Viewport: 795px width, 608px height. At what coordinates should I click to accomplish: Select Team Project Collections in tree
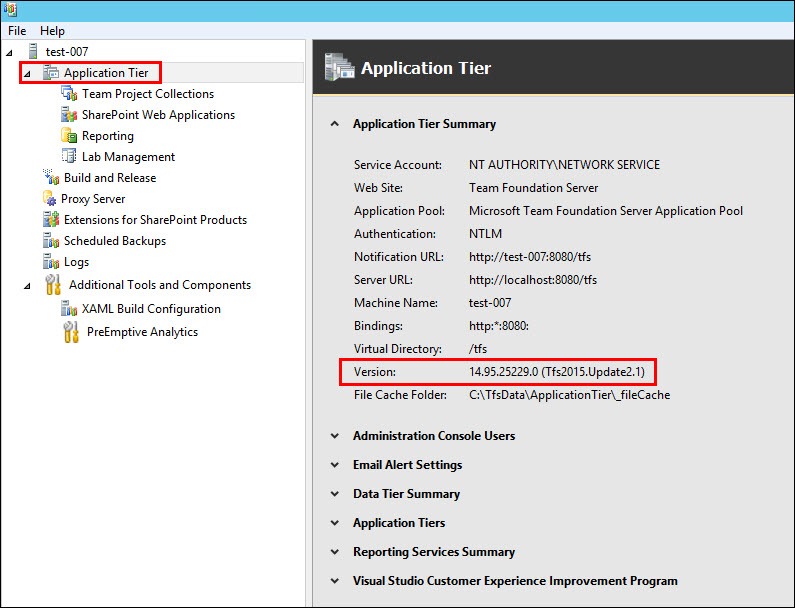tap(148, 94)
